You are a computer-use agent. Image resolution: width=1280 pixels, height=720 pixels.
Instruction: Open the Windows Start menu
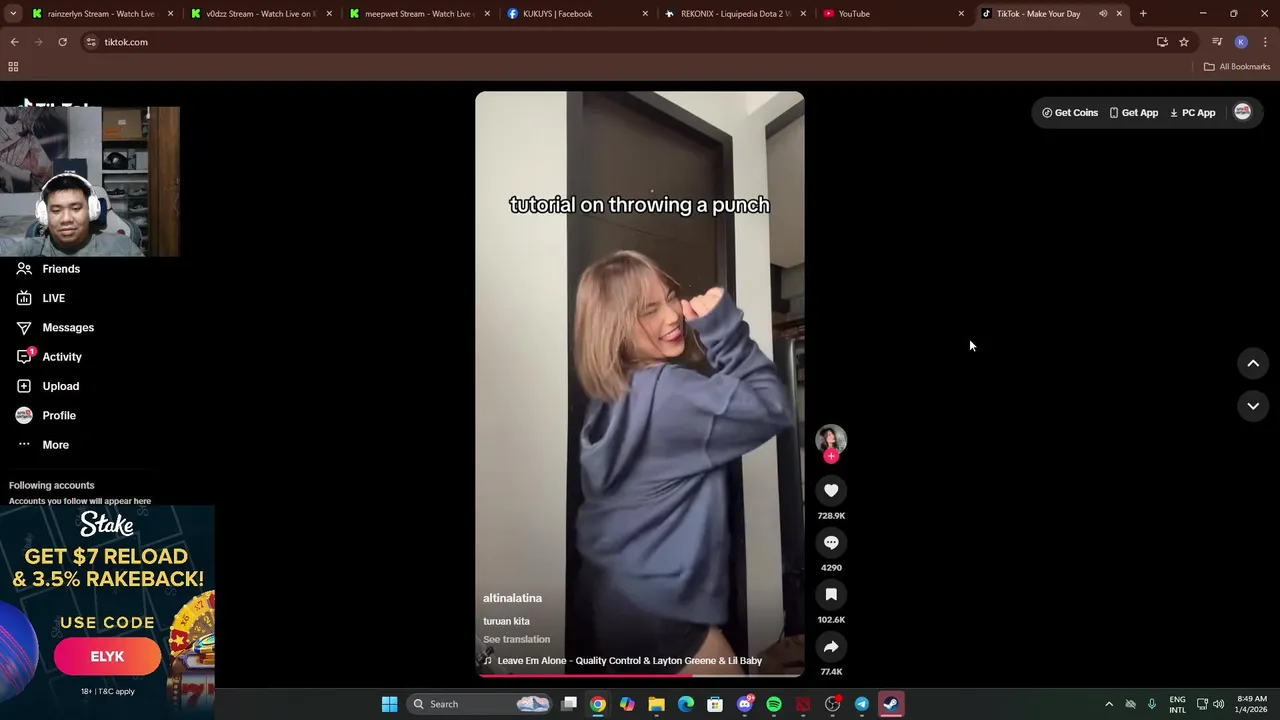pyautogui.click(x=389, y=704)
